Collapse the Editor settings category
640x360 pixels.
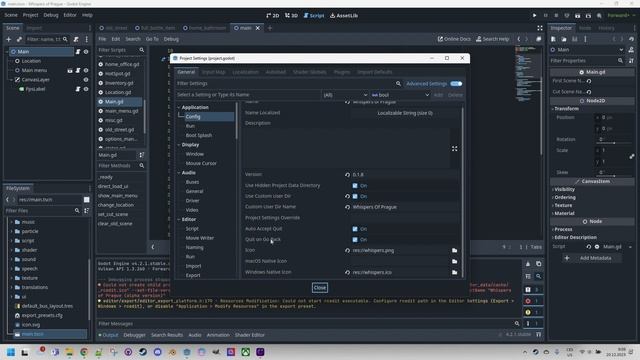click(x=179, y=219)
